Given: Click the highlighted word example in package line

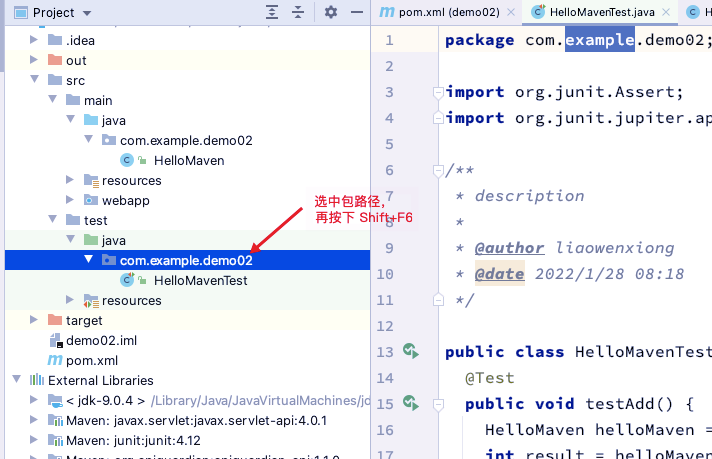Looking at the screenshot, I should (599, 39).
